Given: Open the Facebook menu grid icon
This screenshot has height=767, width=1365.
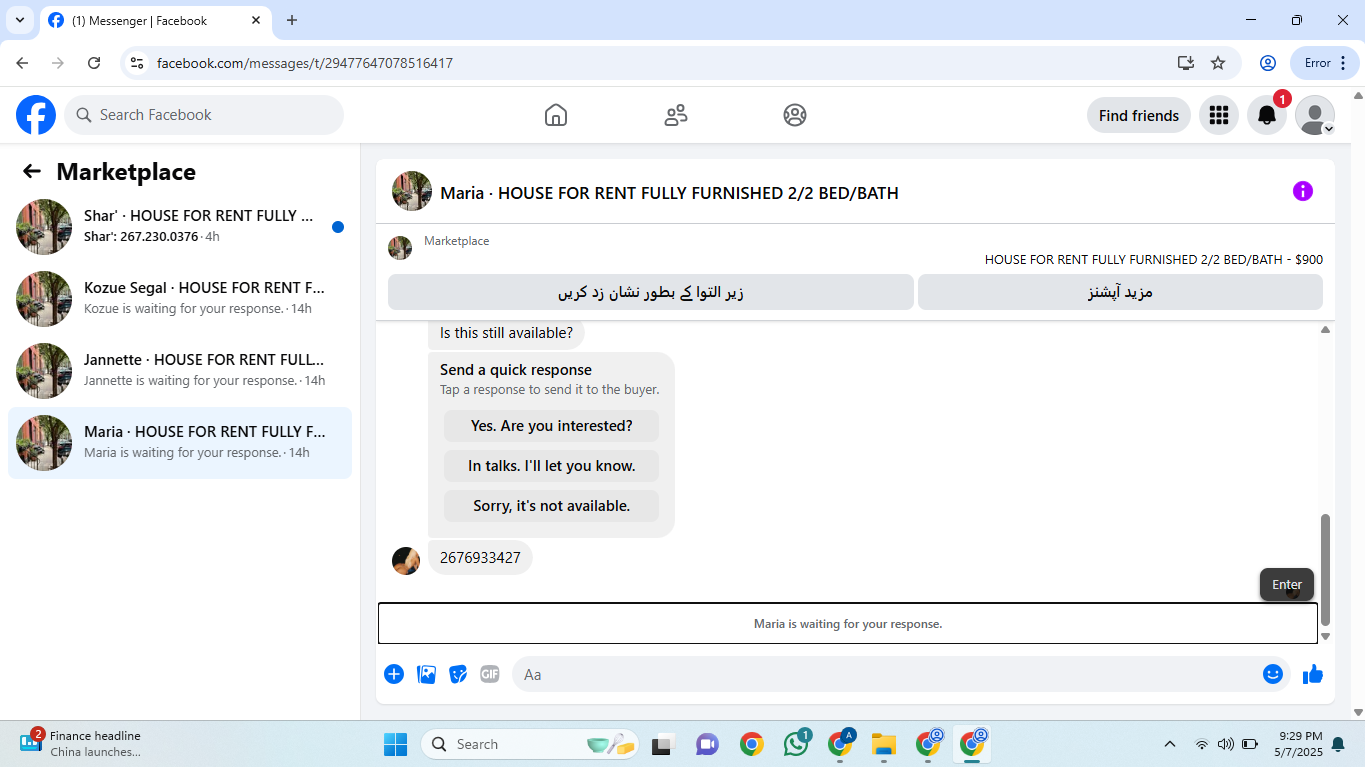Looking at the screenshot, I should pyautogui.click(x=1218, y=115).
